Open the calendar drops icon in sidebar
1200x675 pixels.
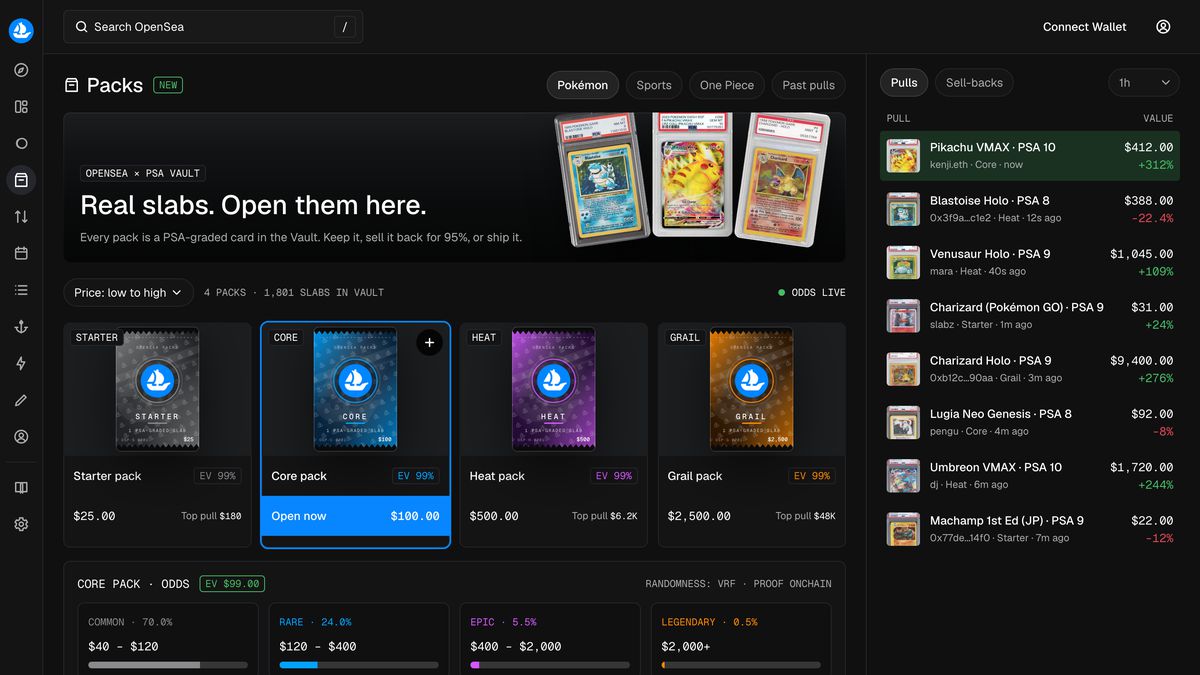pyautogui.click(x=21, y=253)
